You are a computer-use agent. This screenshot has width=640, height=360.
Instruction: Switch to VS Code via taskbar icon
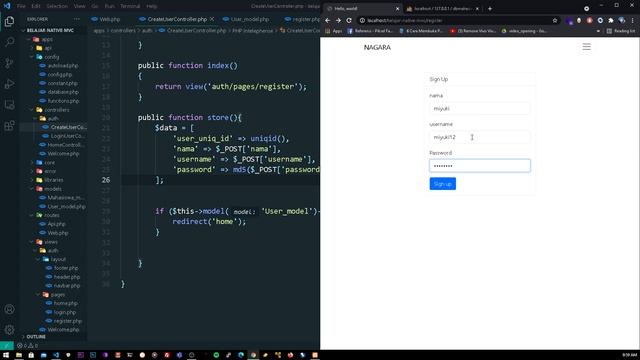coord(56,355)
